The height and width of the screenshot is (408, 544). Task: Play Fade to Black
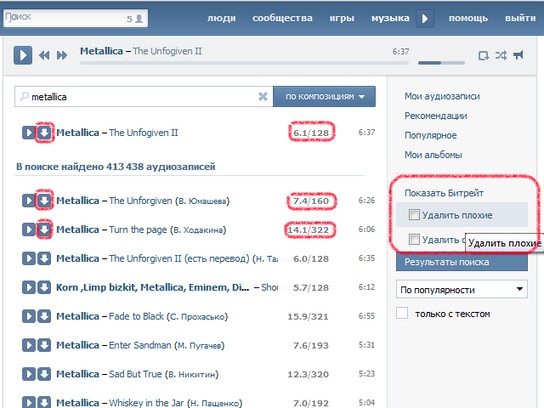click(x=29, y=316)
